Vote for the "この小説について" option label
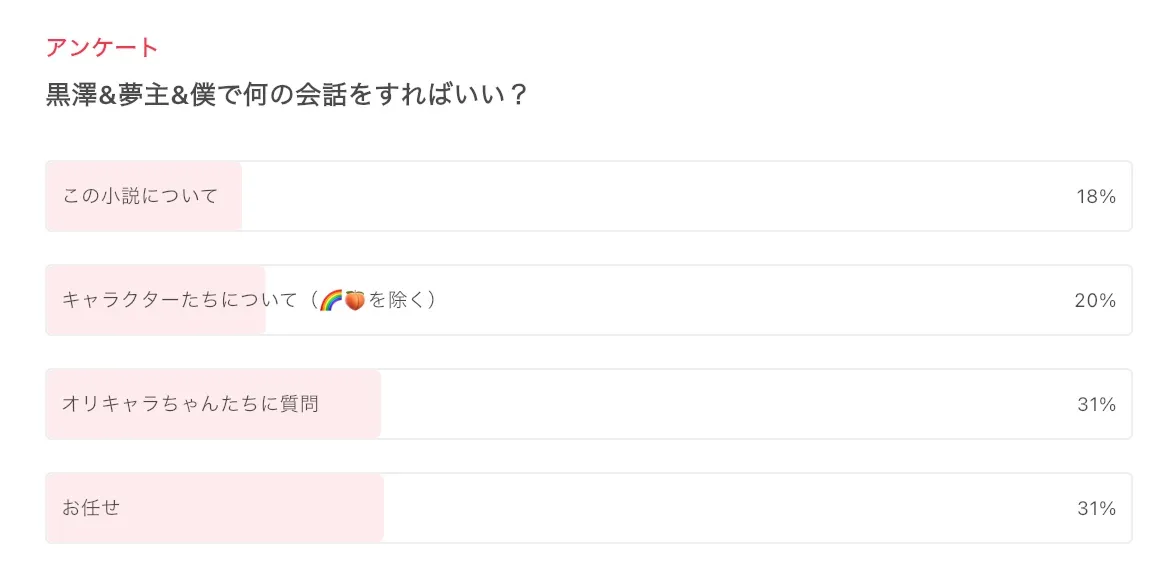The width and height of the screenshot is (1165, 574). [x=140, y=196]
